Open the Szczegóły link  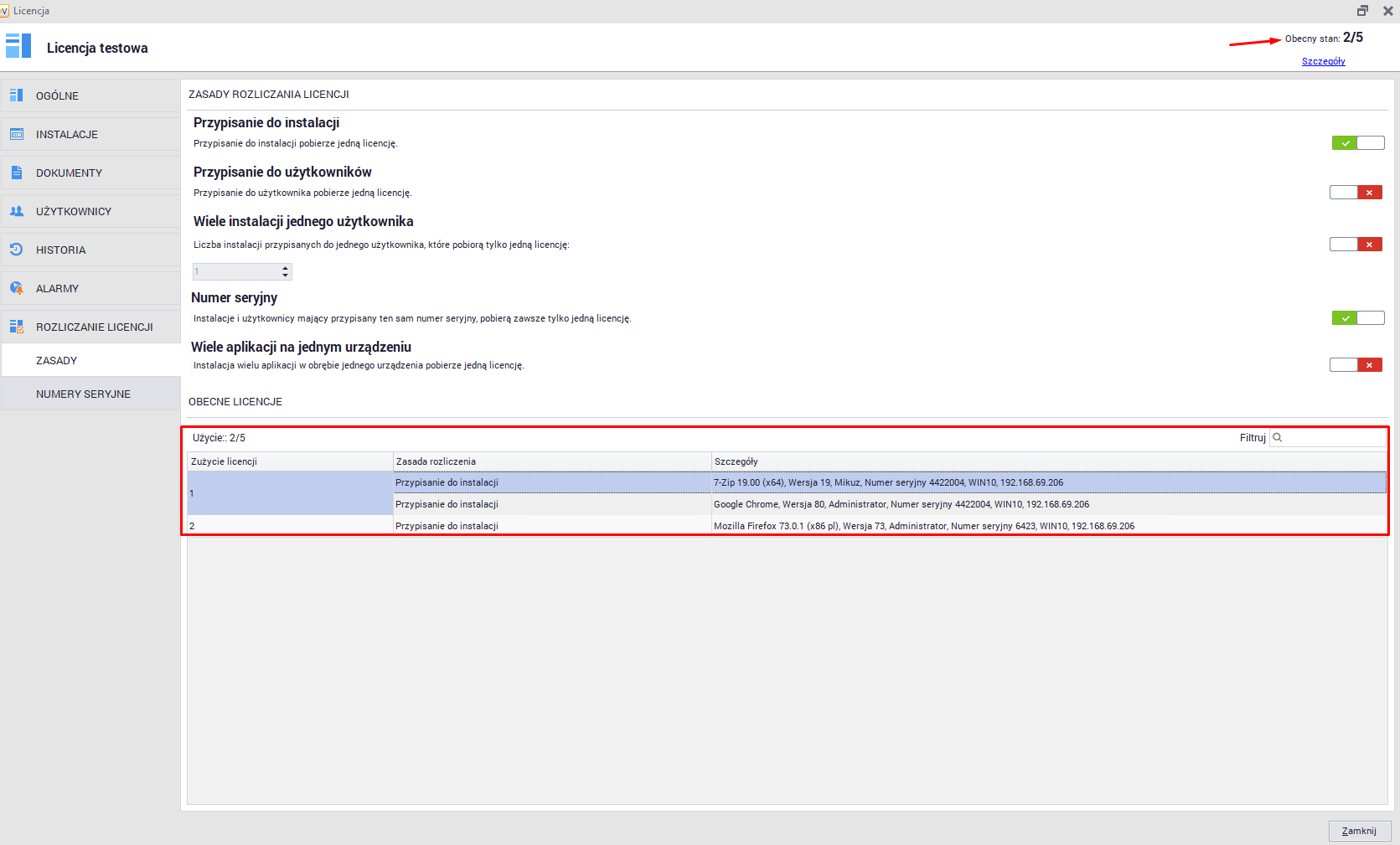[x=1323, y=61]
